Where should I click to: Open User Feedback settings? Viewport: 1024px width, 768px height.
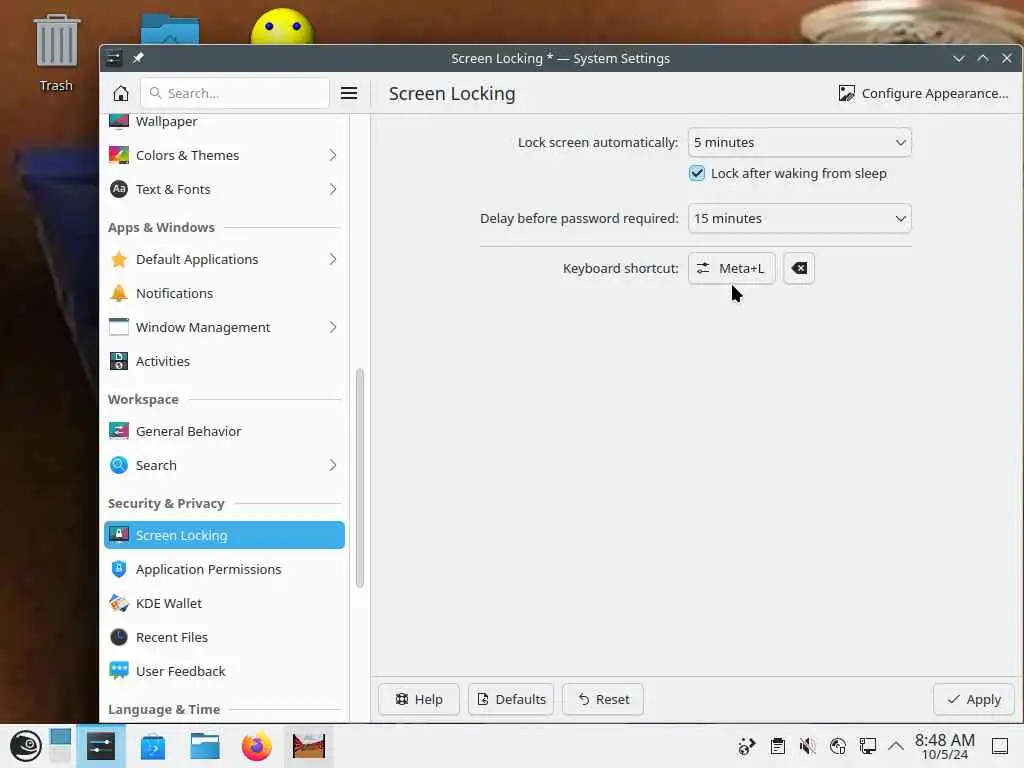pyautogui.click(x=224, y=671)
